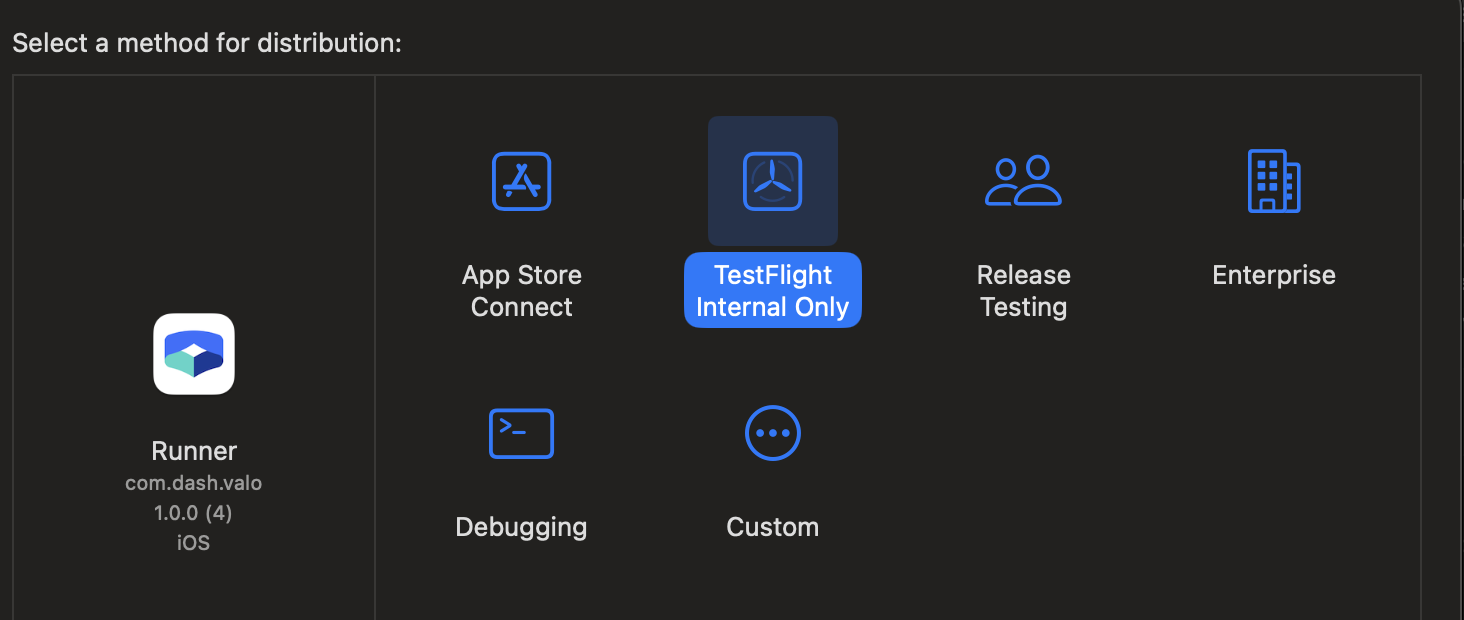The height and width of the screenshot is (620, 1464).
Task: Choose Enterprise as distribution method
Action: click(1274, 274)
